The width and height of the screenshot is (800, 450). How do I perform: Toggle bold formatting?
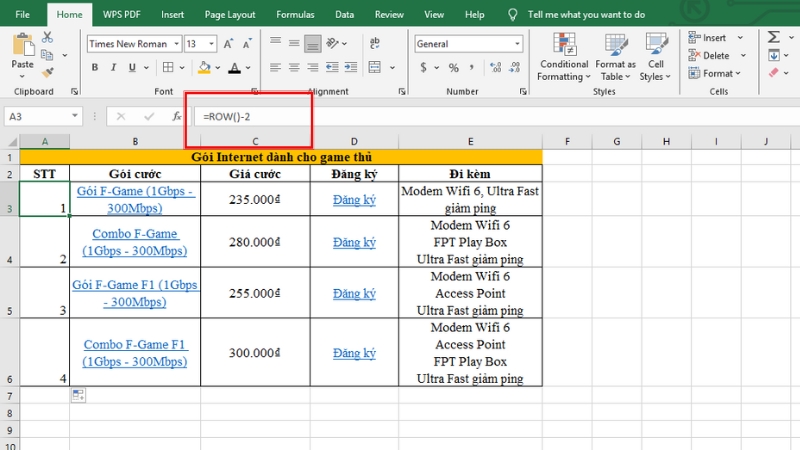tap(96, 68)
